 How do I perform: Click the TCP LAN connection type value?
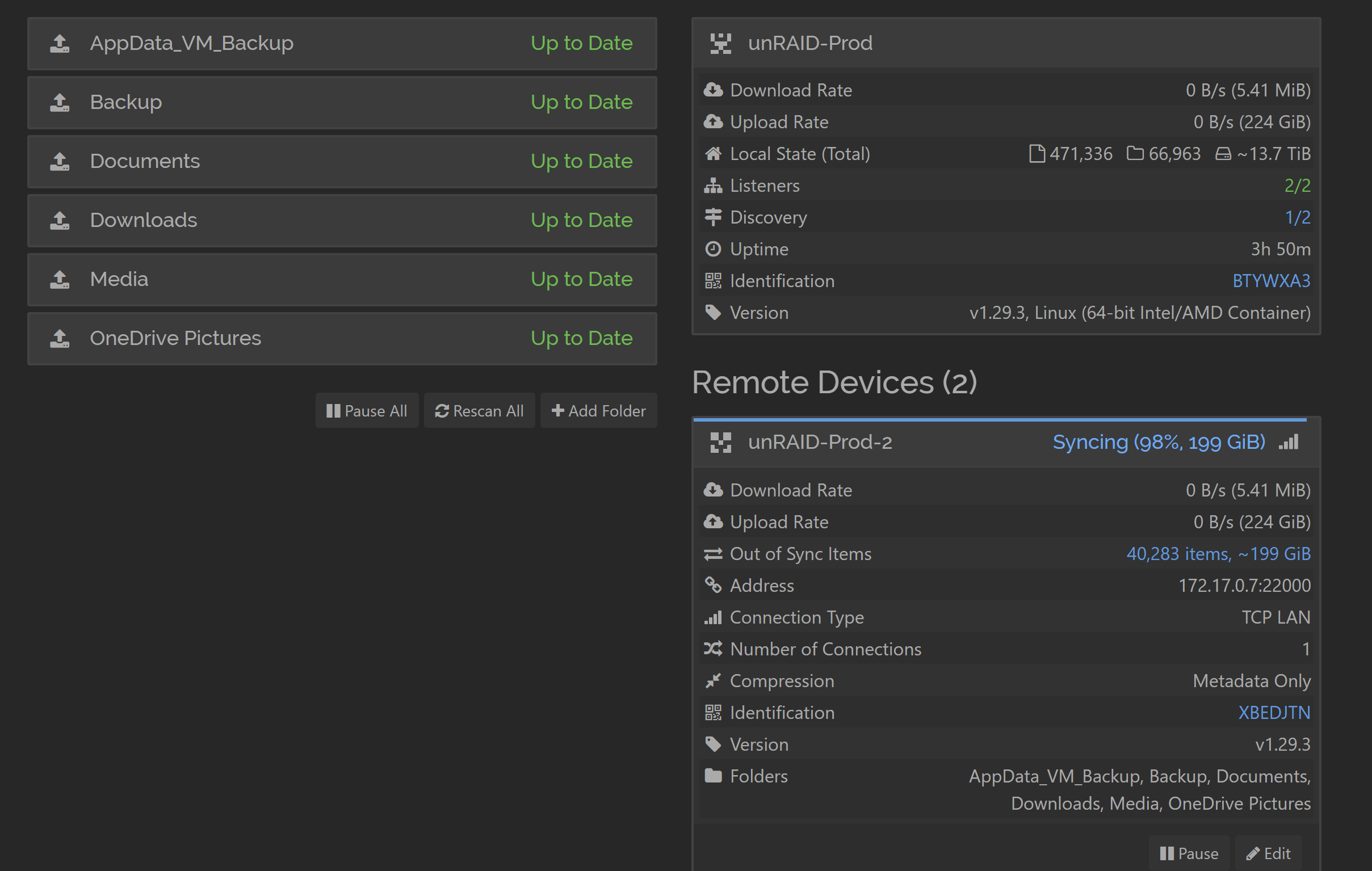pyautogui.click(x=1276, y=617)
